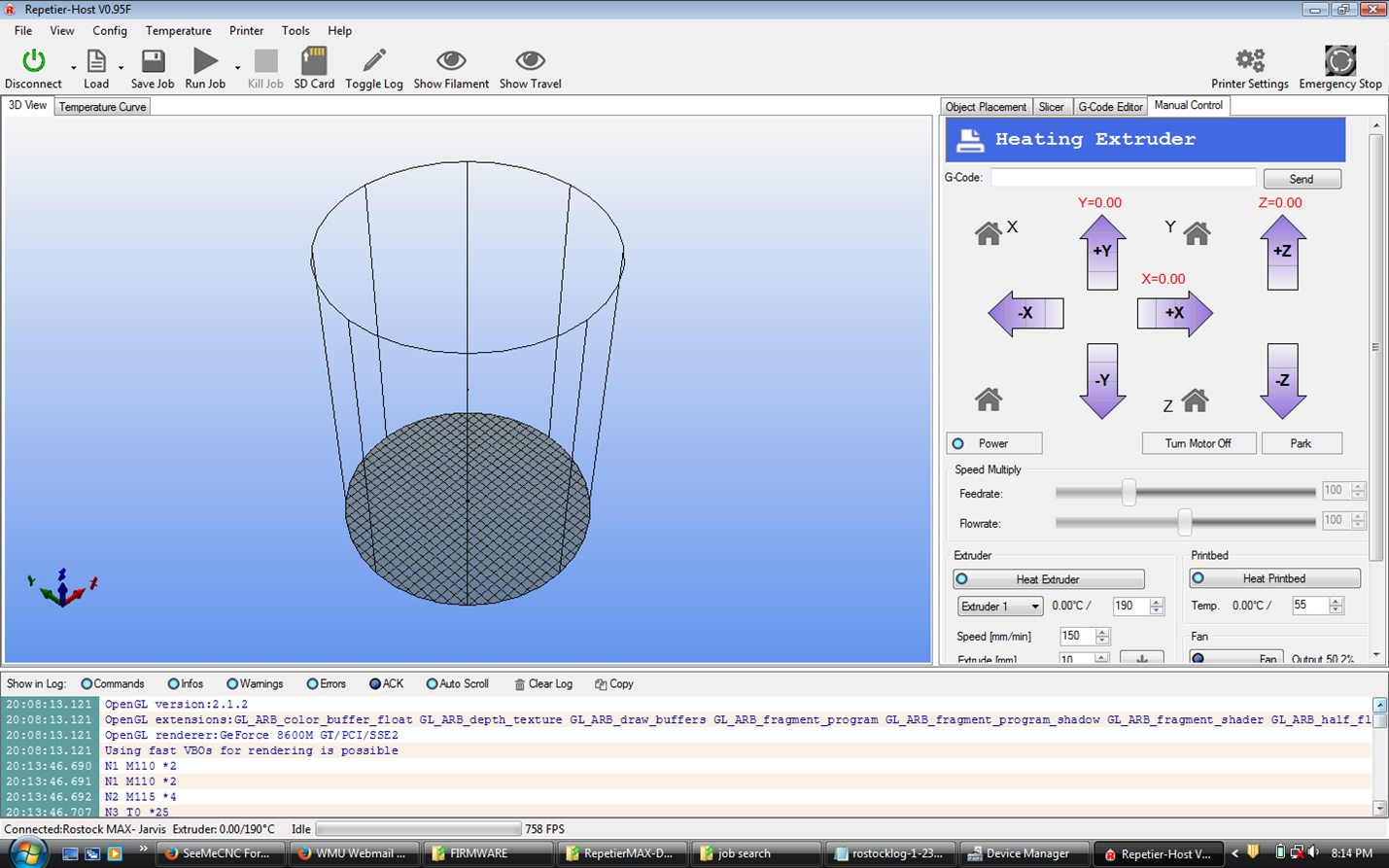Jog the printer using -X arrow
Screen dimensions: 1389x868
point(1024,313)
